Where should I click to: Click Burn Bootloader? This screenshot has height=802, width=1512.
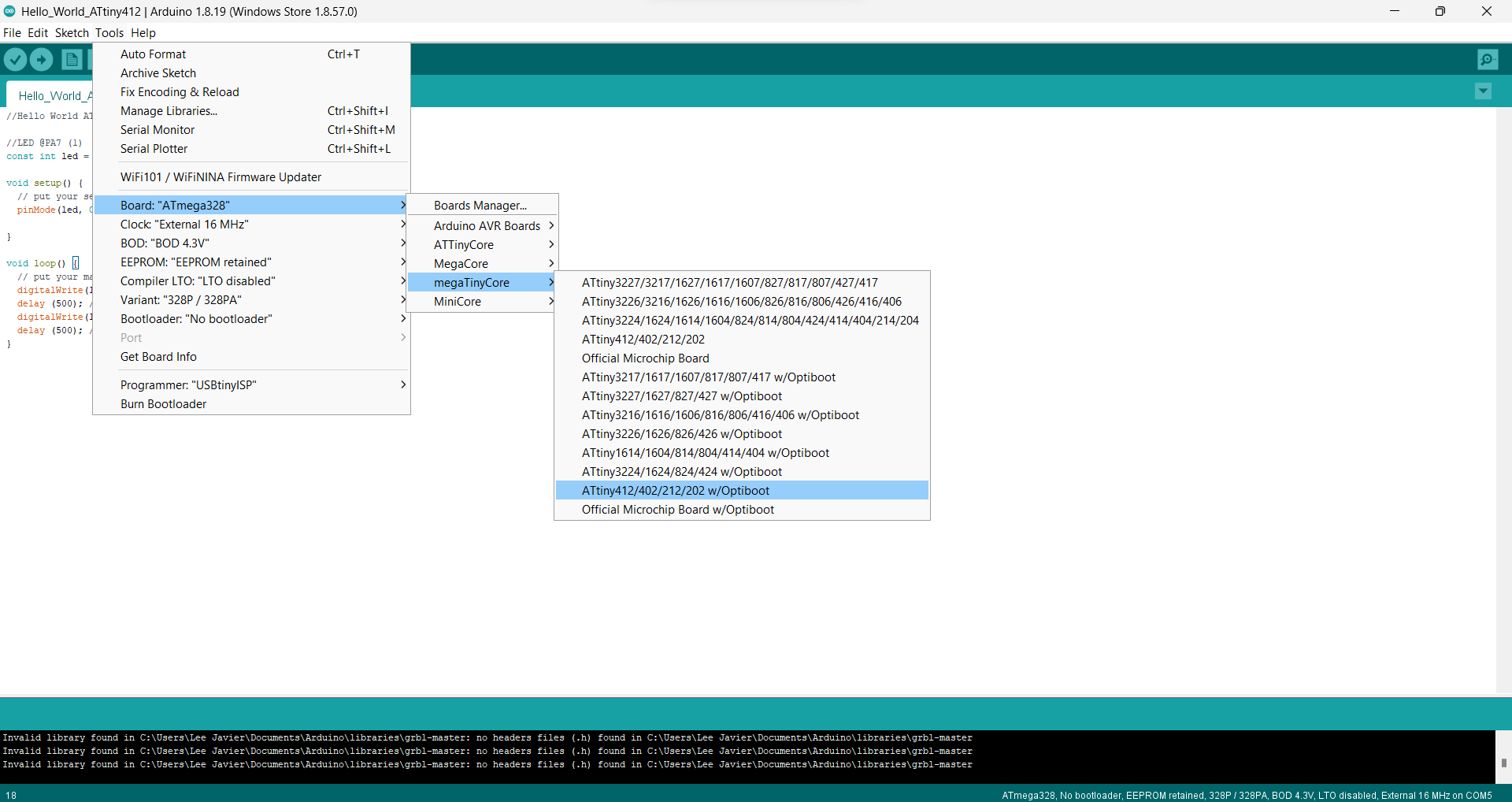[251, 404]
